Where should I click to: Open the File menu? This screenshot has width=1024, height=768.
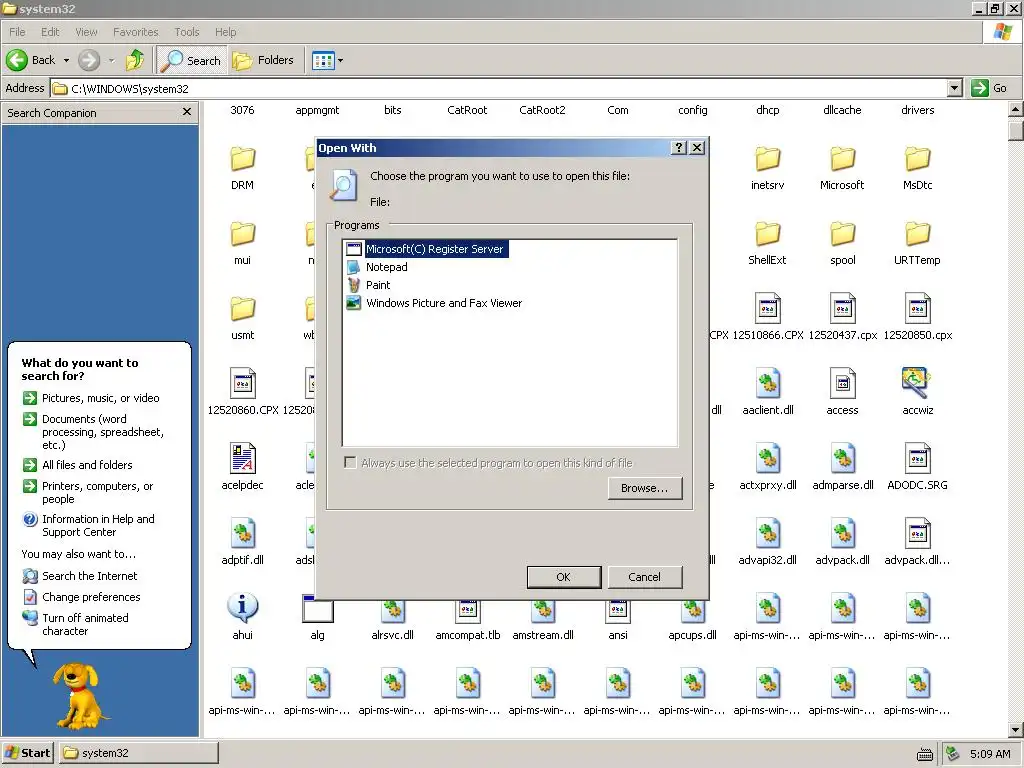[17, 32]
